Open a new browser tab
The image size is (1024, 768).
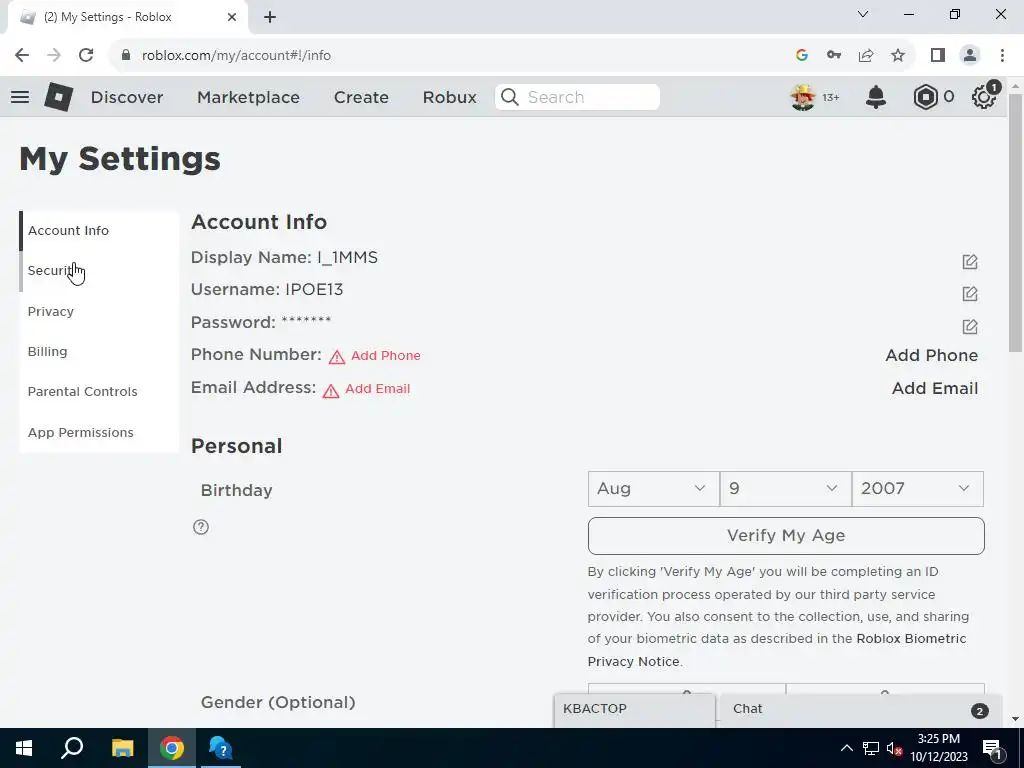(x=270, y=17)
